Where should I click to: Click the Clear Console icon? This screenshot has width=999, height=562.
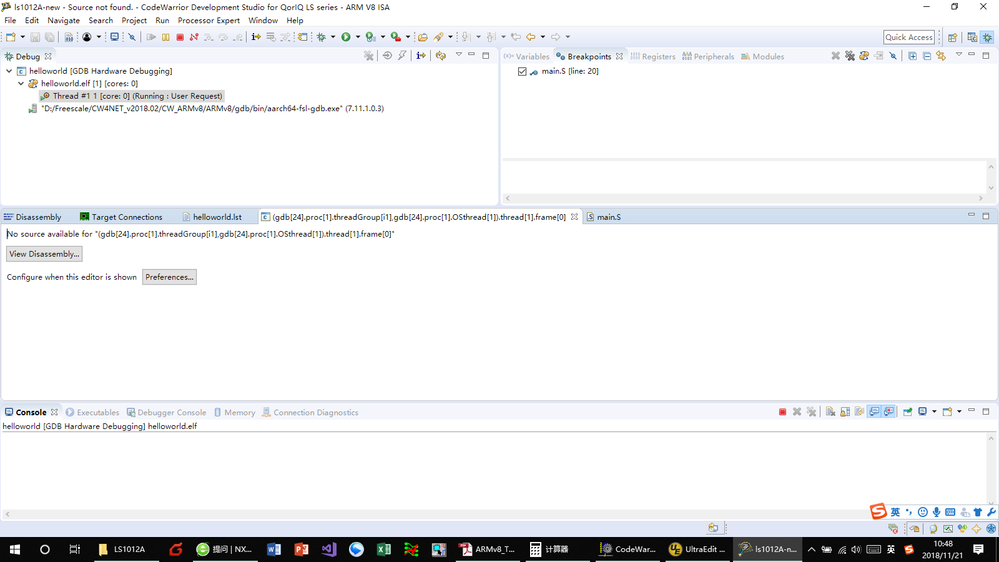coord(830,412)
